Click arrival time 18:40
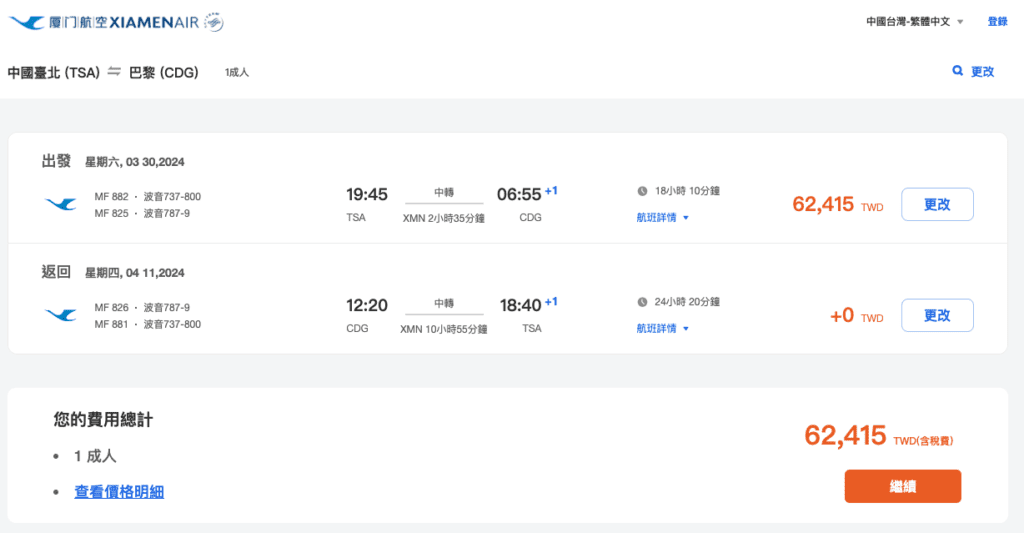The height and width of the screenshot is (533, 1024). (520, 306)
